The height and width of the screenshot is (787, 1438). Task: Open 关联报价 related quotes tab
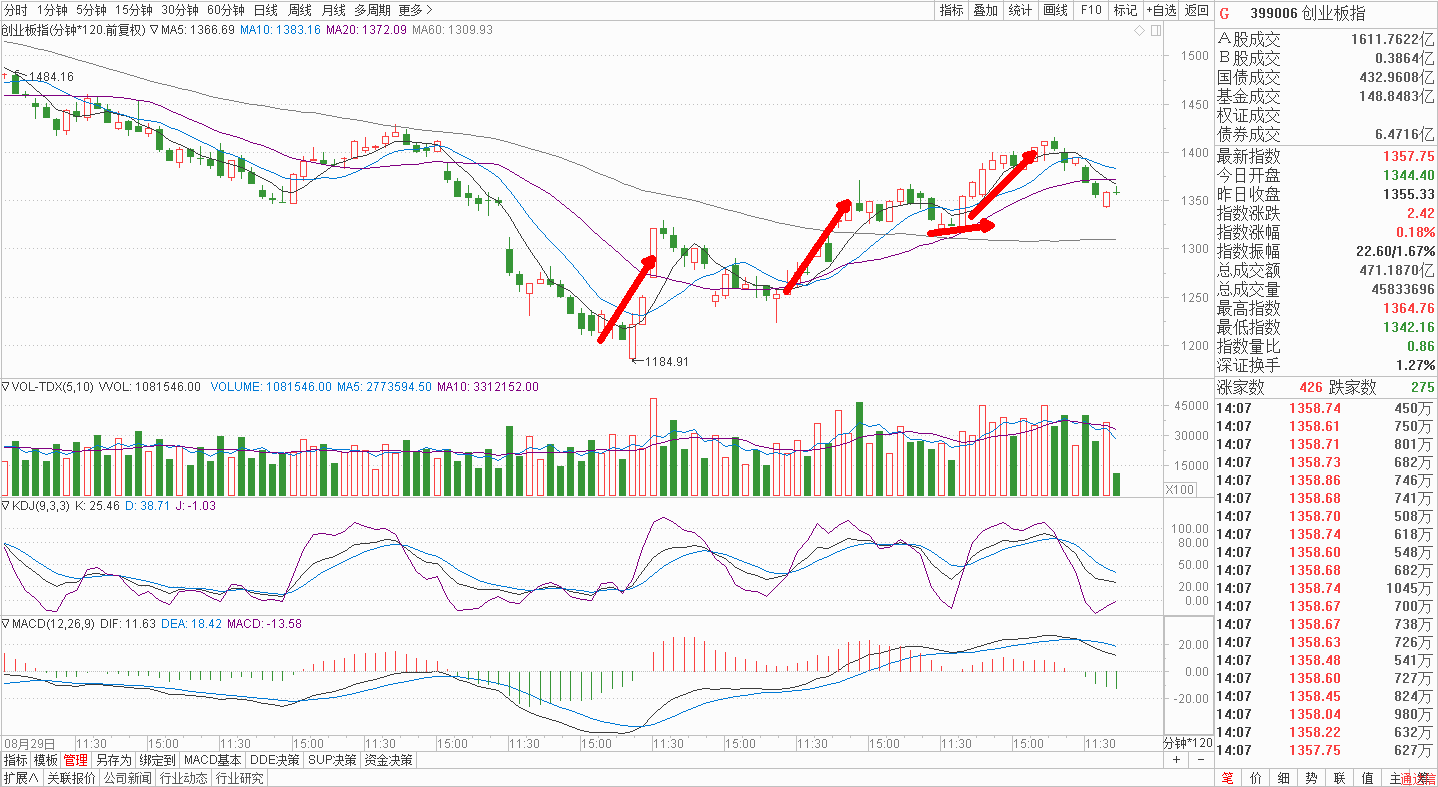(70, 778)
